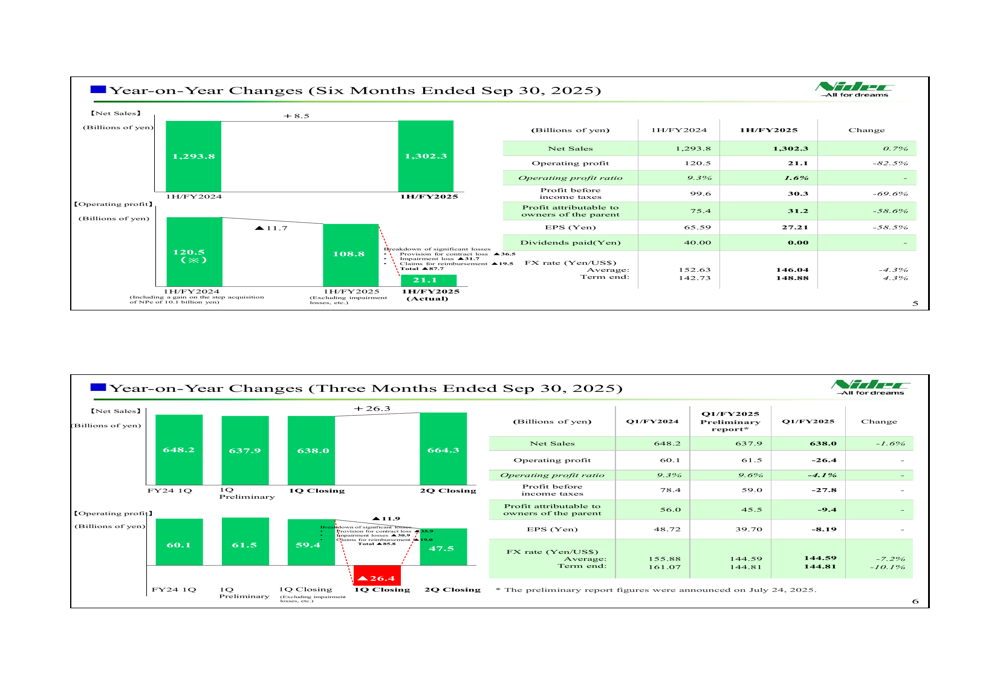Select the 108.8 operating profit bar
This screenshot has height=685, width=1000.
[348, 254]
